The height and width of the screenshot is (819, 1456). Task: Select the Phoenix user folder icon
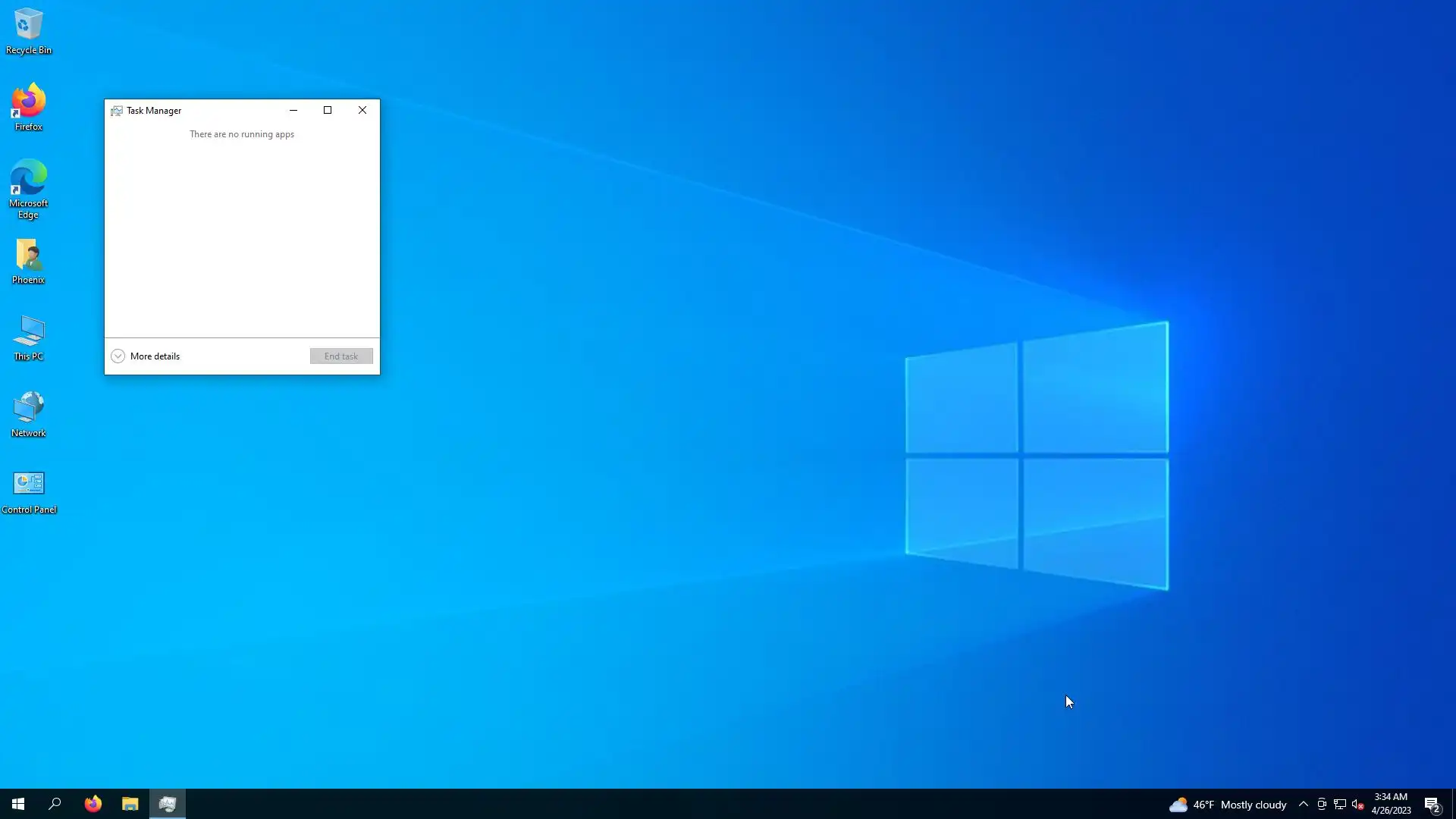click(28, 261)
